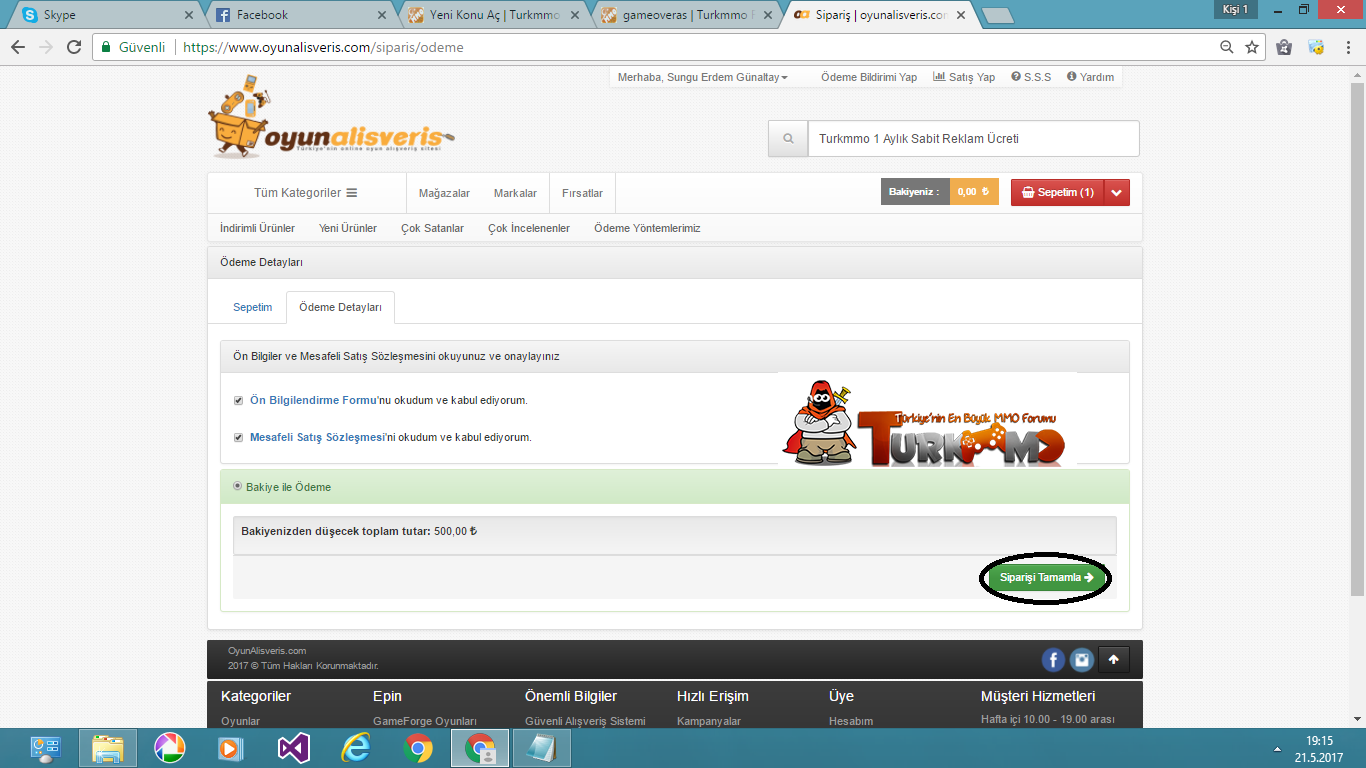Click the Satış Yap link

point(964,77)
